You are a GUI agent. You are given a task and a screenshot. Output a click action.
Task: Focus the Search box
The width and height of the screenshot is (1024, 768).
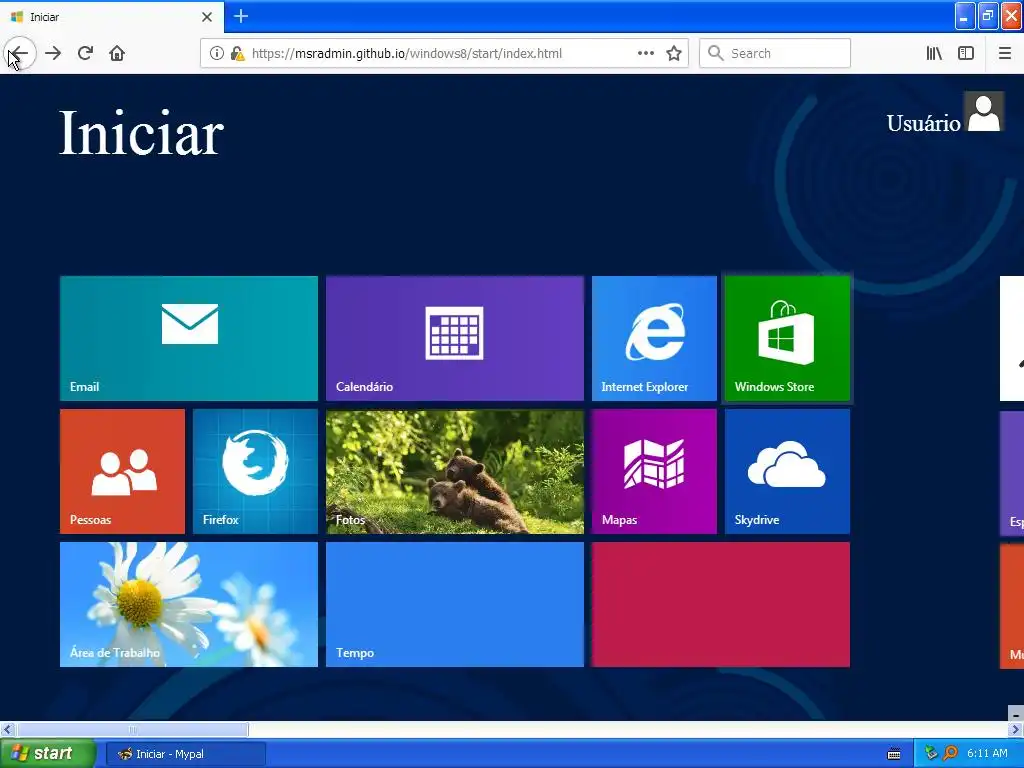click(x=775, y=54)
